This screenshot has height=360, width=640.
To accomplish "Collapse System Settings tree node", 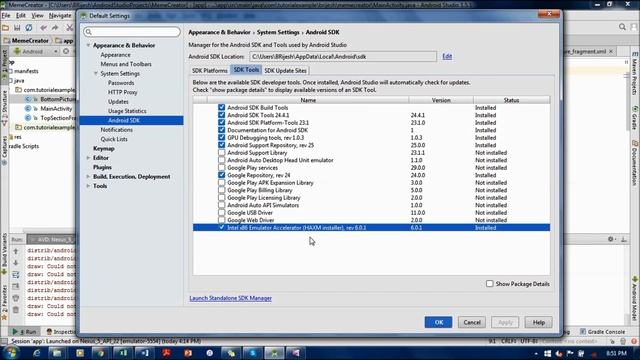I will point(96,73).
